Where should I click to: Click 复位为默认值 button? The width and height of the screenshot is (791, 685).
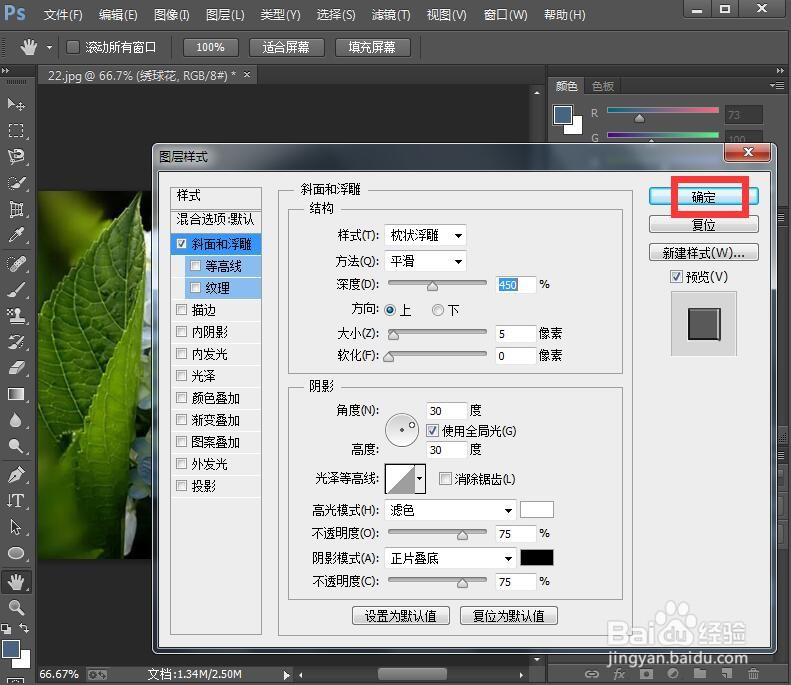coord(508,615)
